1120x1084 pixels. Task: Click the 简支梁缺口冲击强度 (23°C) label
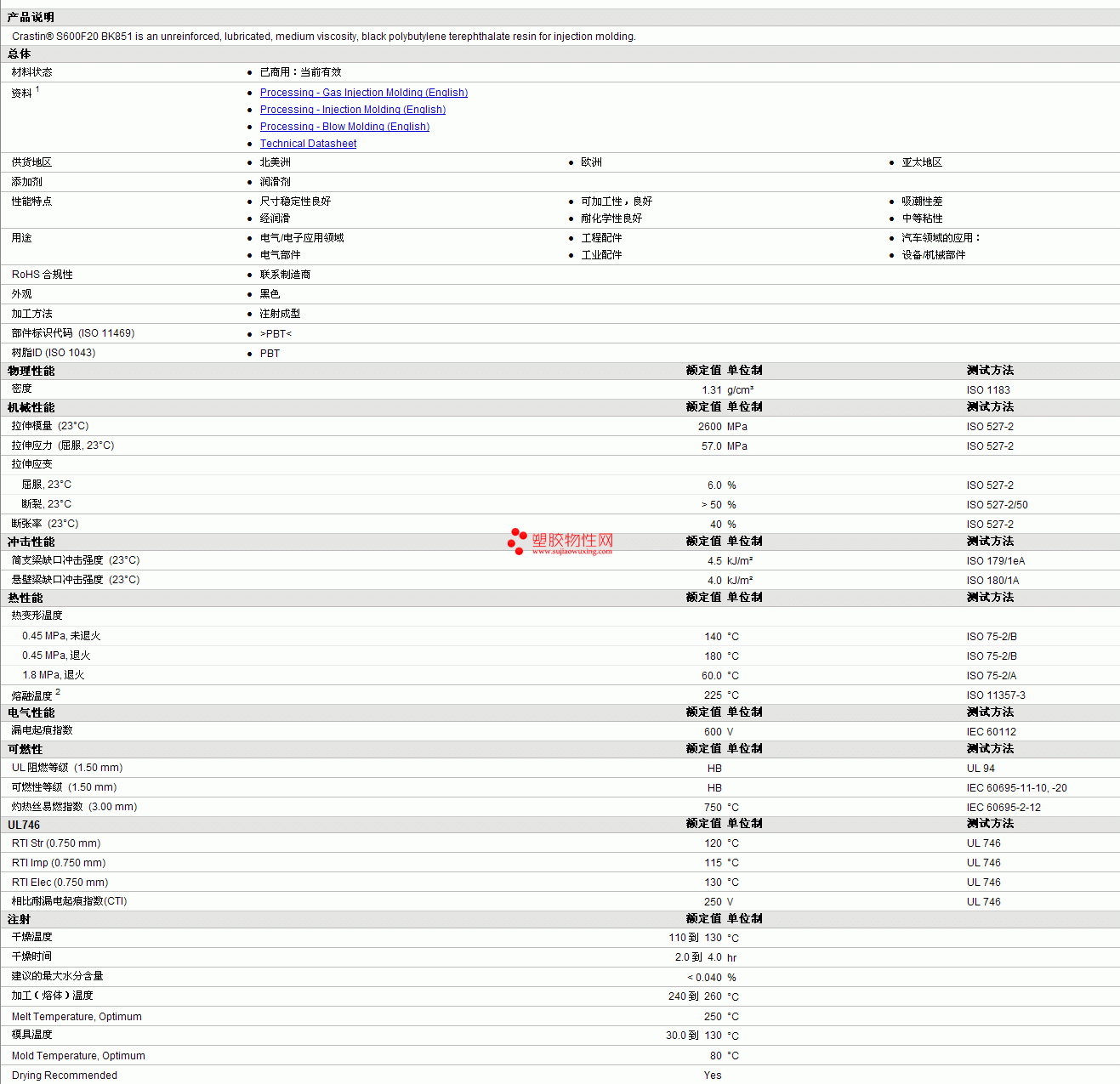coord(76,560)
